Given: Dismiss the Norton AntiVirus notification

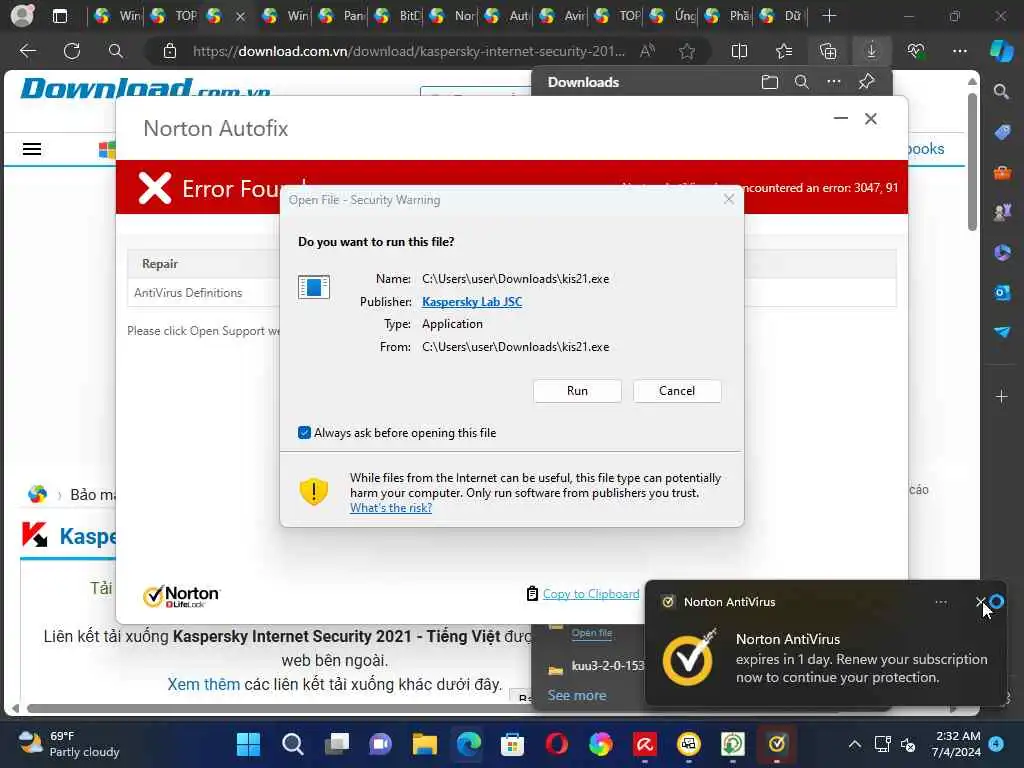Looking at the screenshot, I should click(x=980, y=601).
